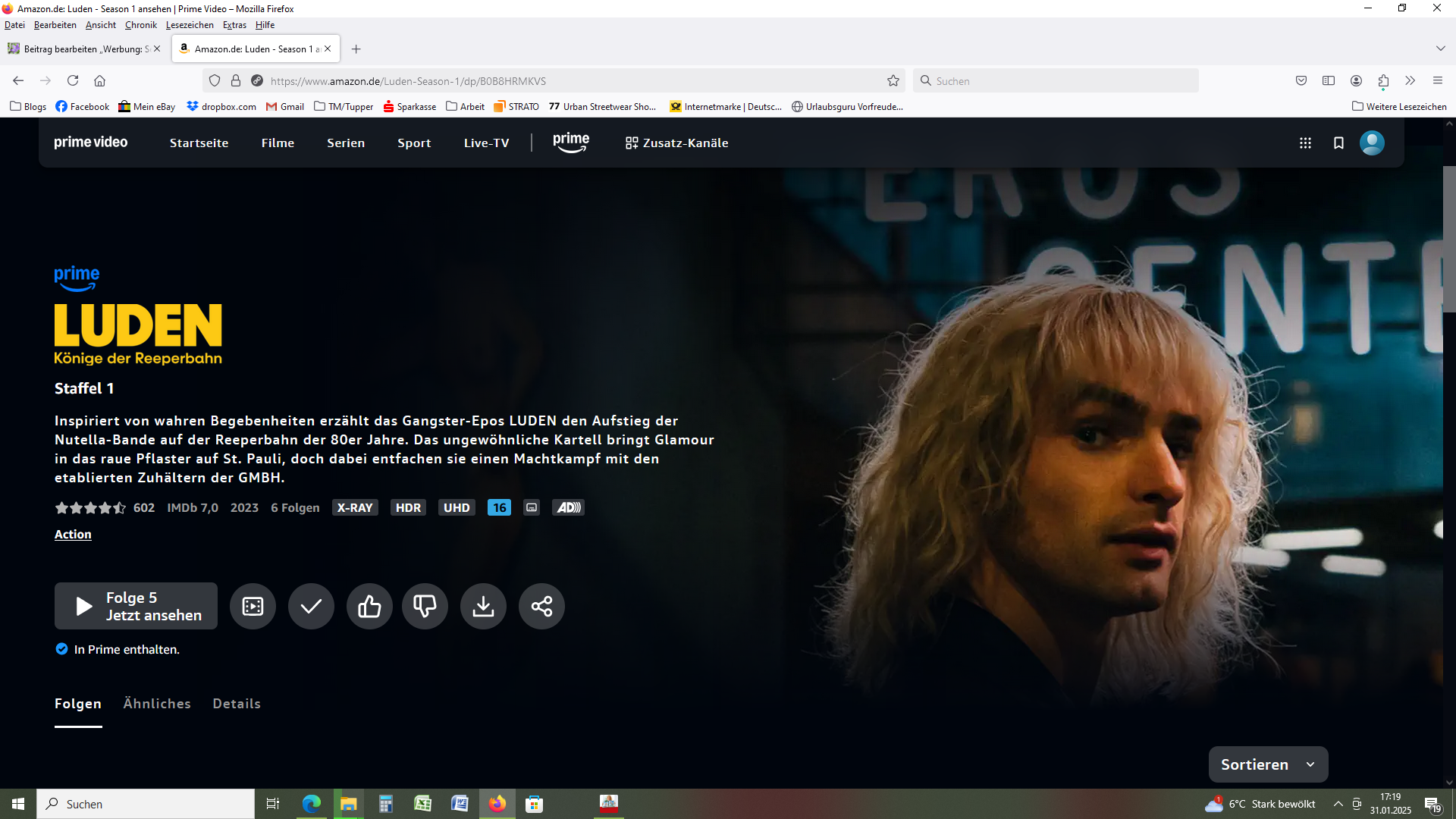Click the audio description AD badge
Viewport: 1456px width, 819px height.
[x=568, y=507]
